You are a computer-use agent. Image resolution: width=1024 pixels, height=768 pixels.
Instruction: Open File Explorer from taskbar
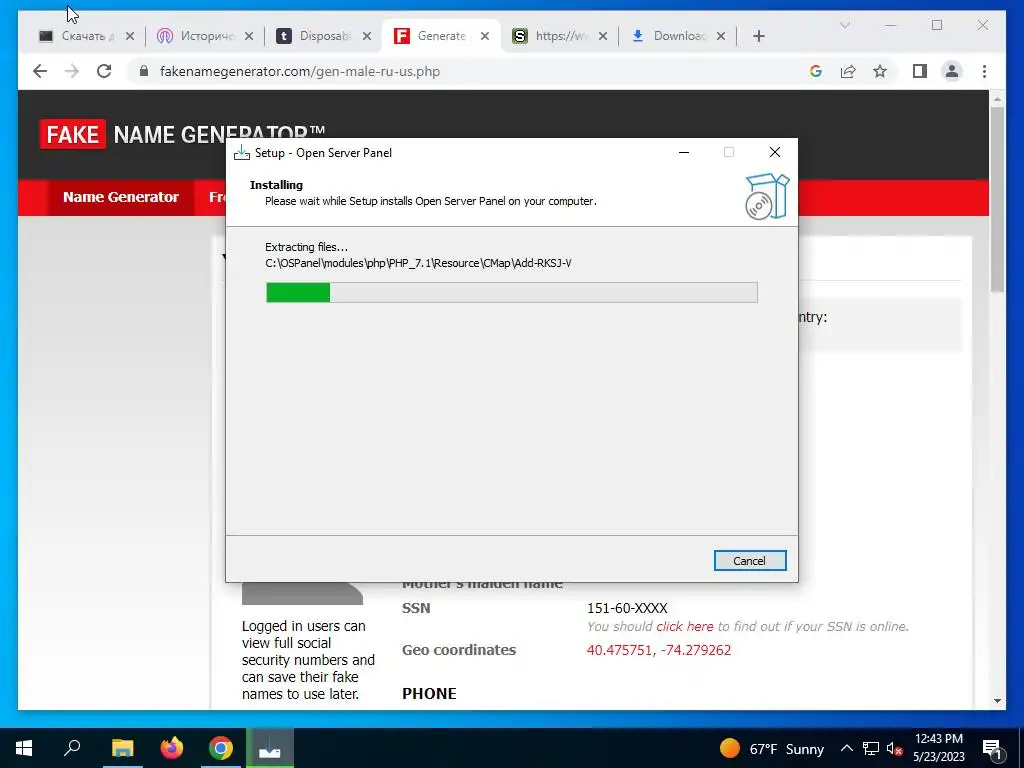coord(122,748)
